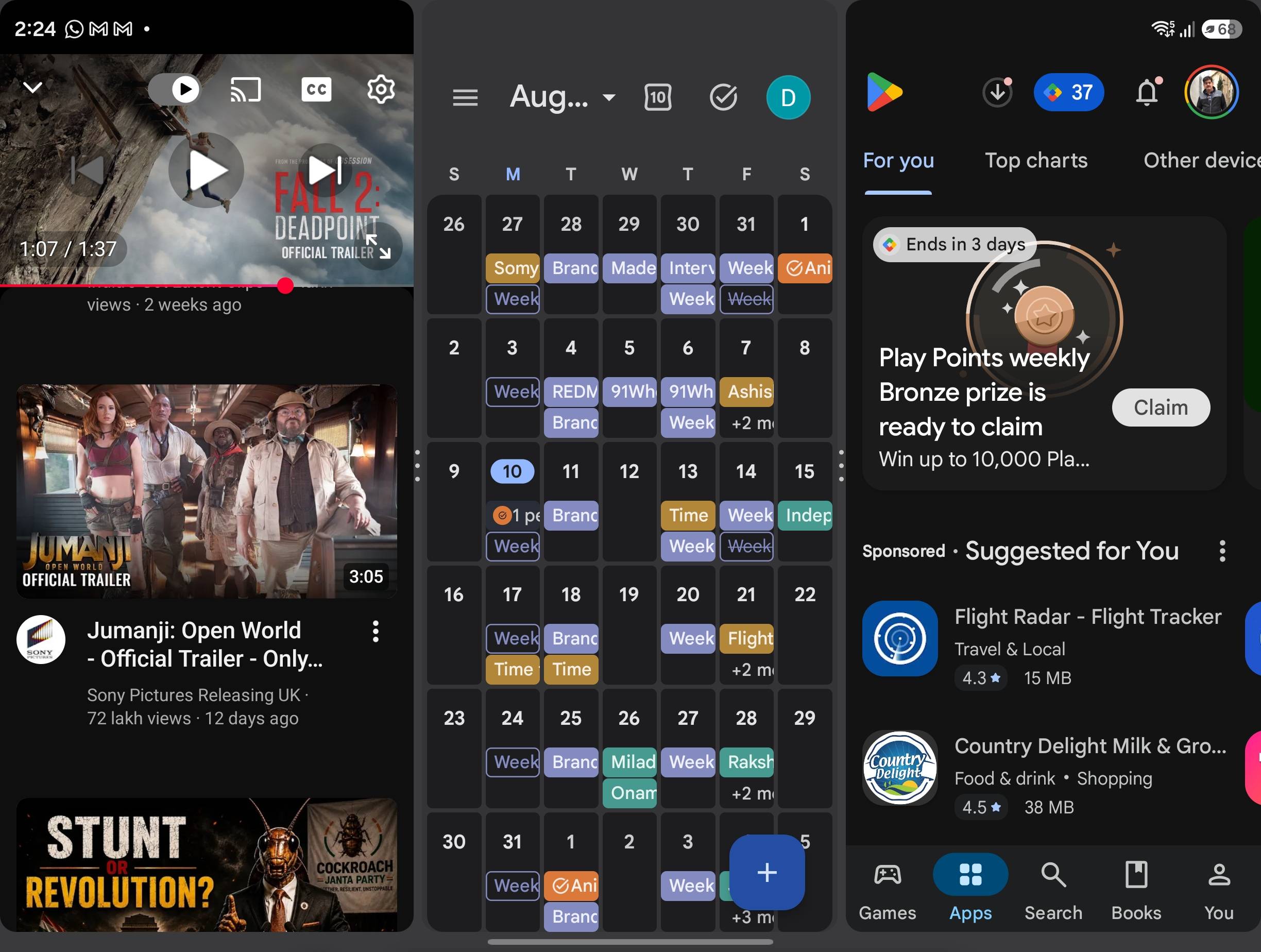The width and height of the screenshot is (1261, 952).
Task: Open the Play Points weekly Bronze prize card
Action: coord(1044,353)
